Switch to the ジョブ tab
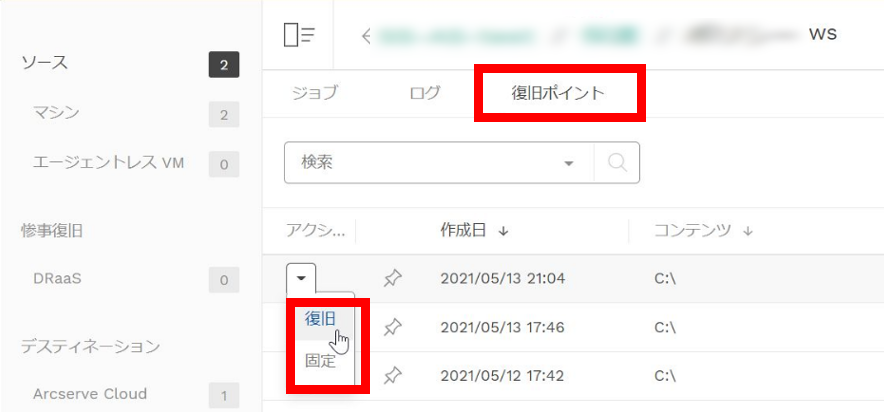This screenshot has width=884, height=412. pyautogui.click(x=315, y=93)
